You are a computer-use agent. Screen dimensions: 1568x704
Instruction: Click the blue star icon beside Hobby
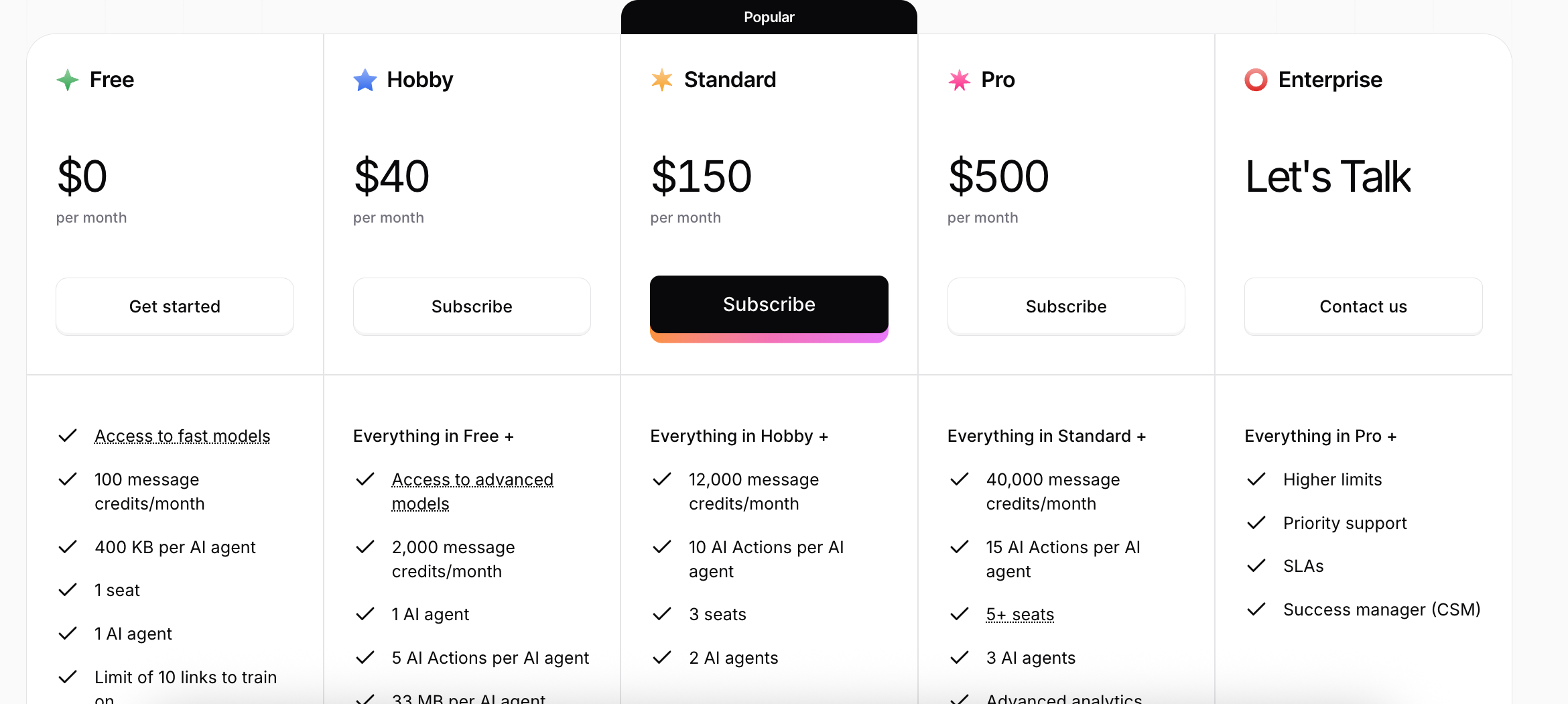(365, 80)
